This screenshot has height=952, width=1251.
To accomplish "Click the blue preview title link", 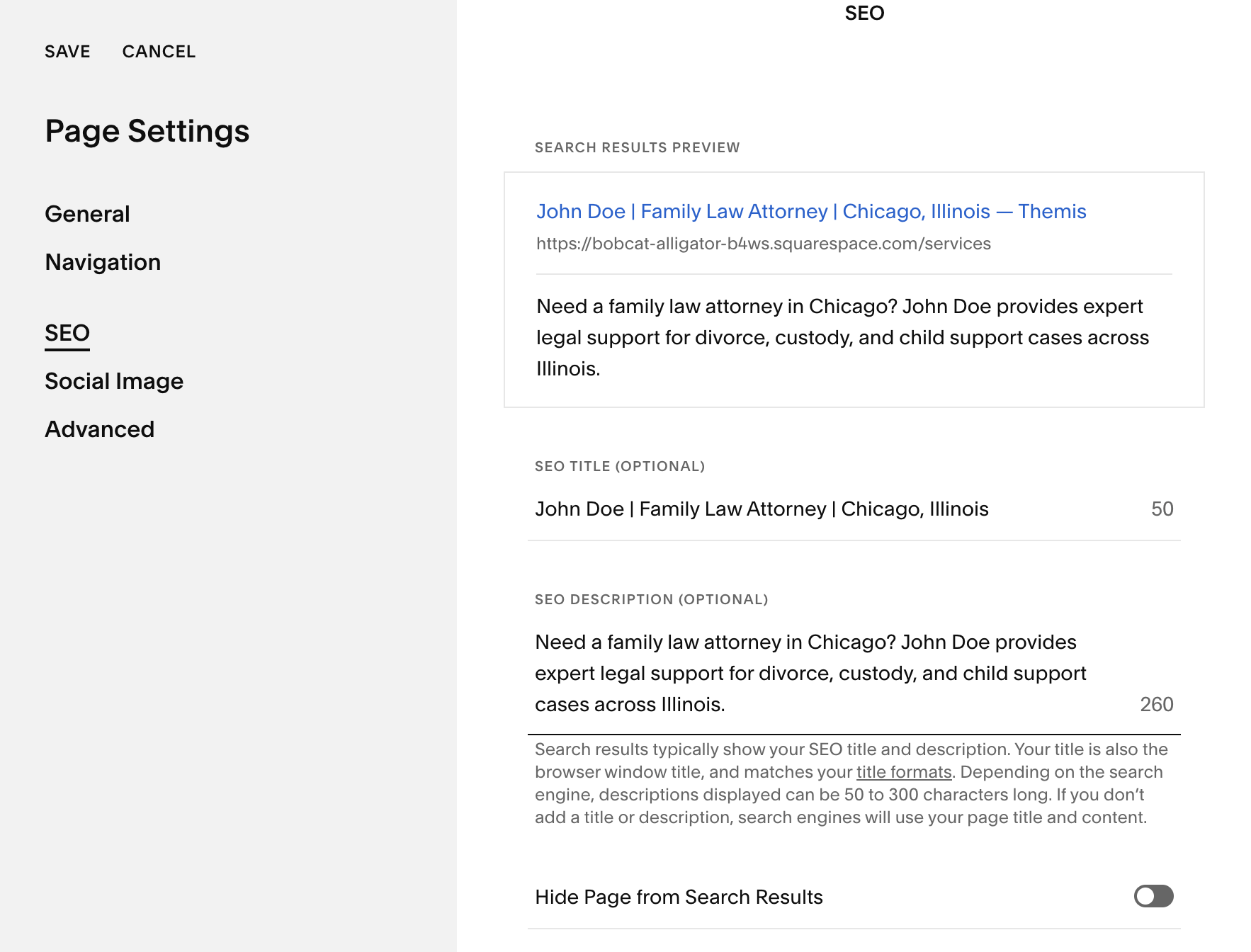I will click(x=812, y=210).
